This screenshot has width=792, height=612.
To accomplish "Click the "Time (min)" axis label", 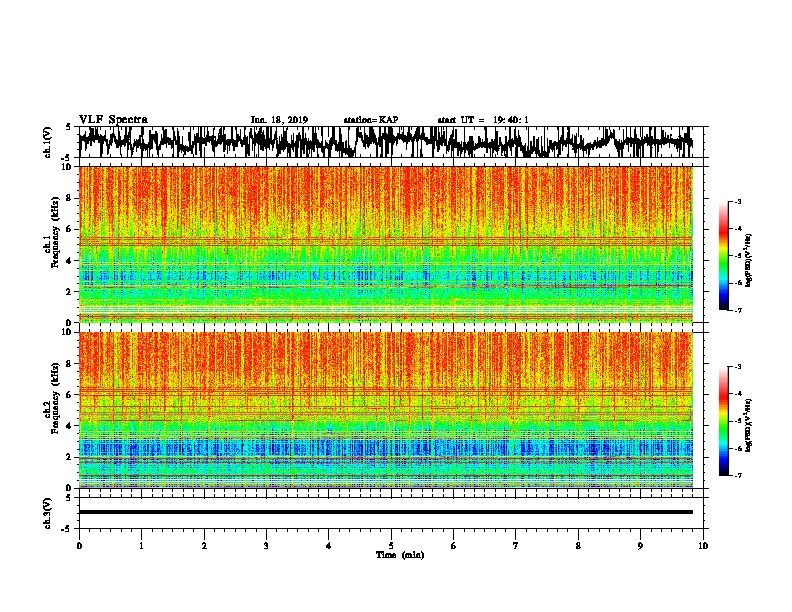I will [400, 555].
